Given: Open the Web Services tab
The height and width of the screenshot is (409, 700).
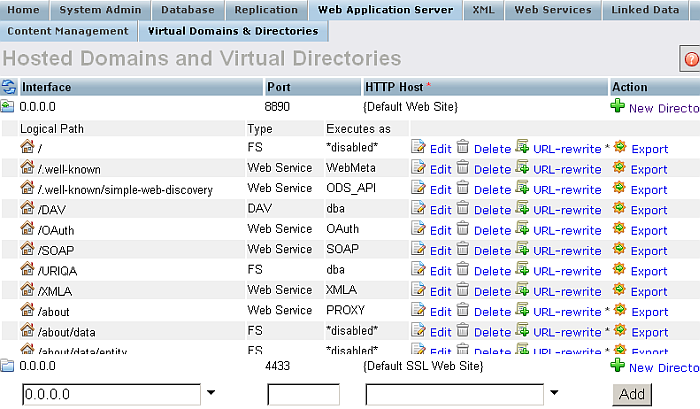Looking at the screenshot, I should click(x=553, y=10).
